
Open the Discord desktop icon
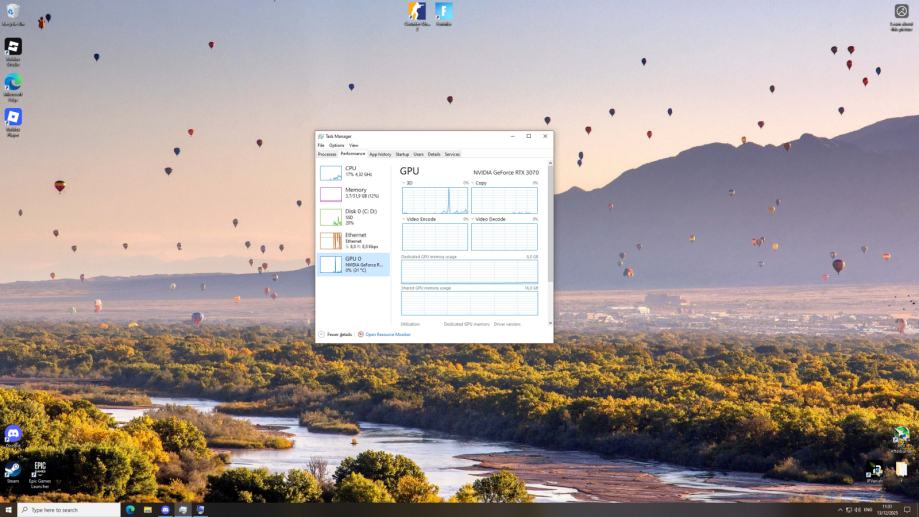(x=13, y=434)
